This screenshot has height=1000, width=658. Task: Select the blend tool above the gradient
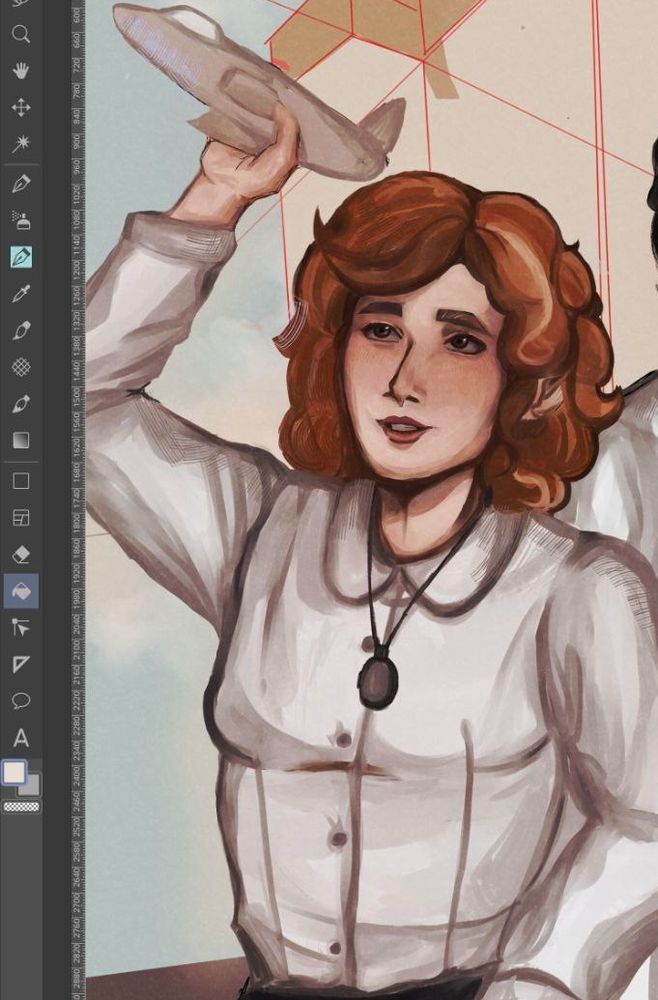[x=21, y=404]
